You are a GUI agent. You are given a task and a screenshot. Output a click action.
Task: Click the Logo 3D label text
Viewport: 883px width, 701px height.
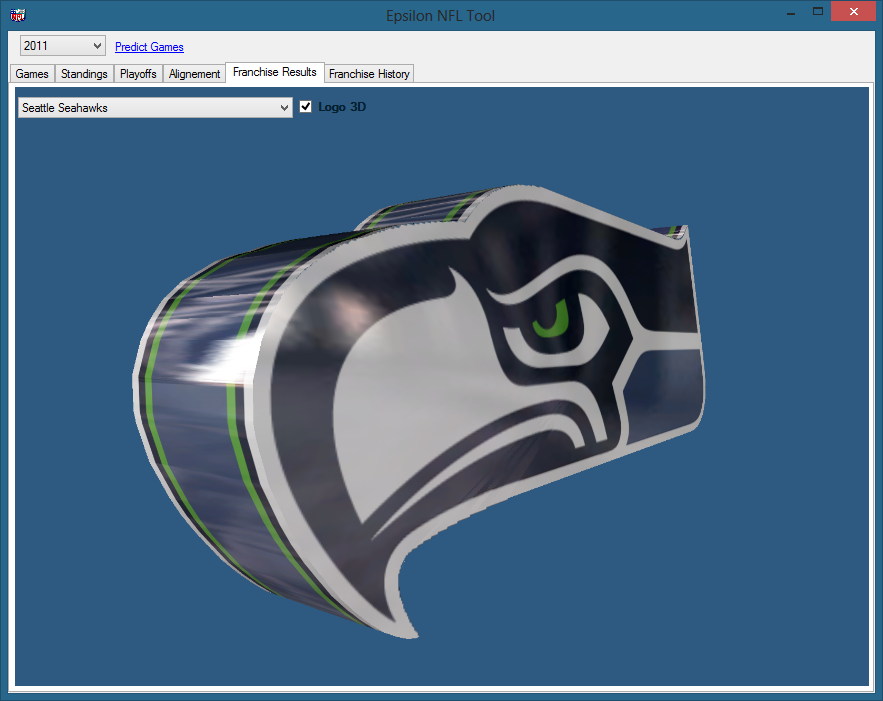coord(342,107)
